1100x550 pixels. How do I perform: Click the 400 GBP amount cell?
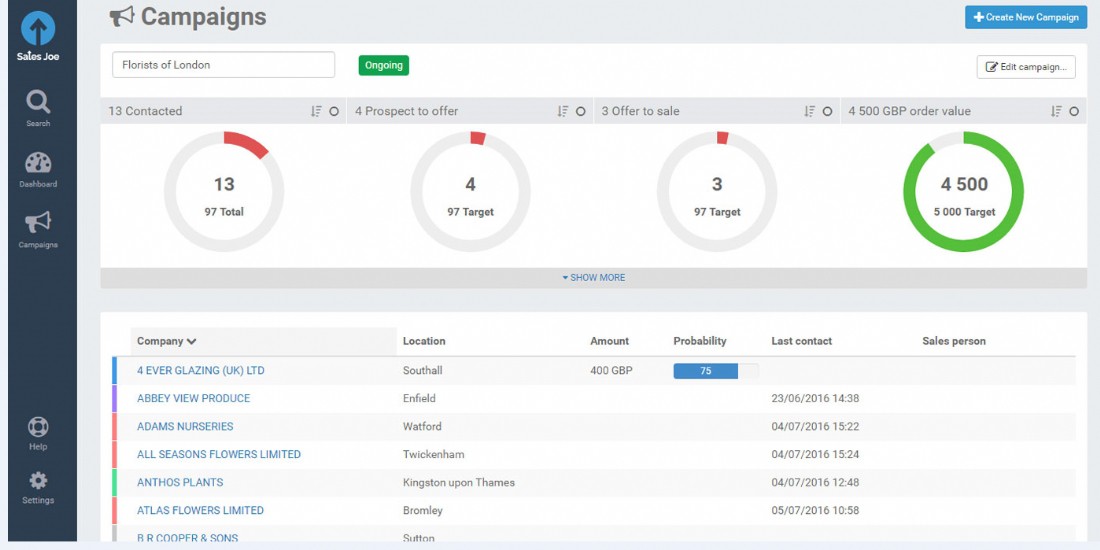612,370
